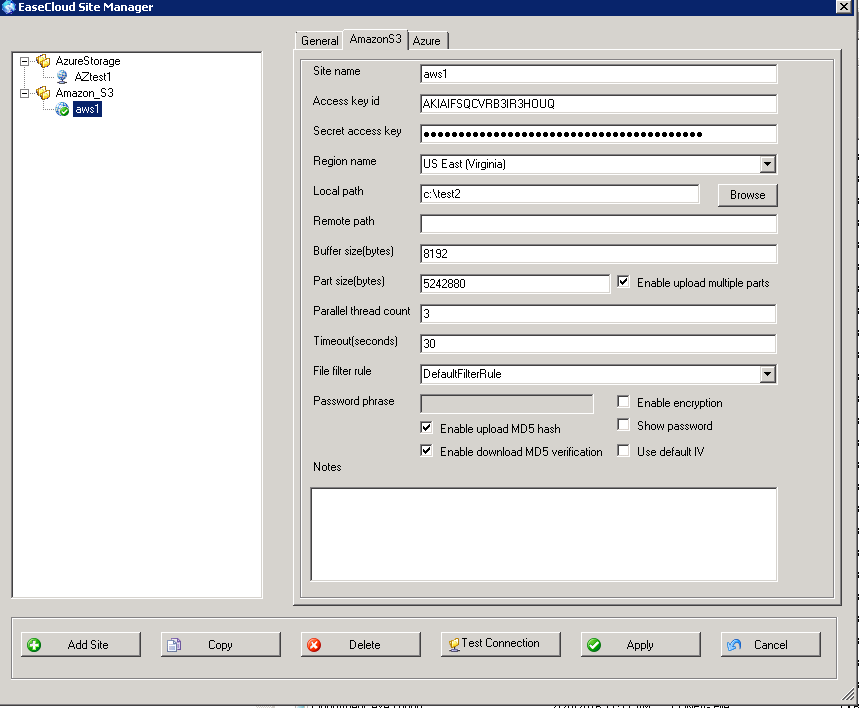Click the green Apply checkmark icon
Image resolution: width=859 pixels, height=708 pixels.
click(594, 645)
